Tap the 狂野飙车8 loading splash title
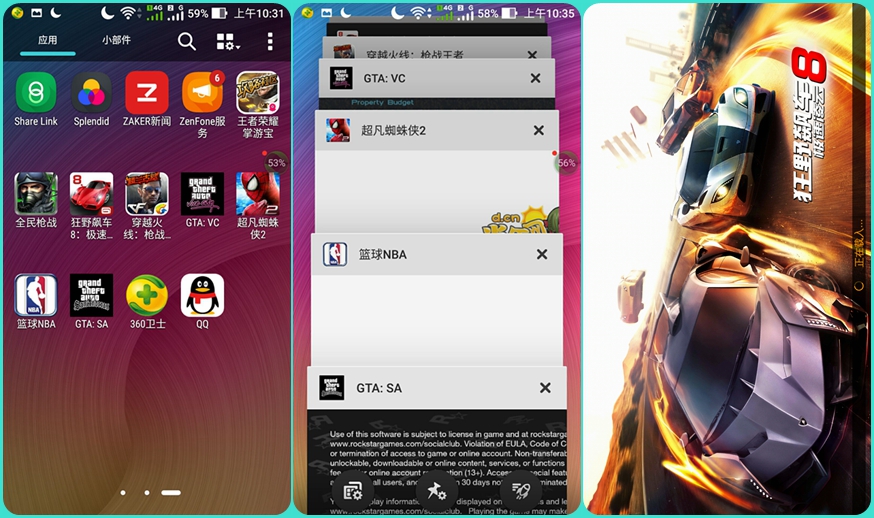874x518 pixels. pos(808,125)
